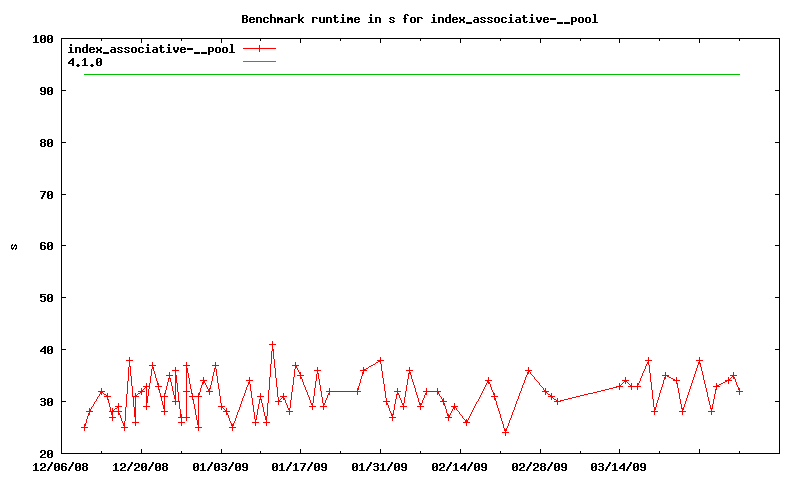The height and width of the screenshot is (480, 800).
Task: Select the index_associative-__pool legend label
Action: point(151,49)
